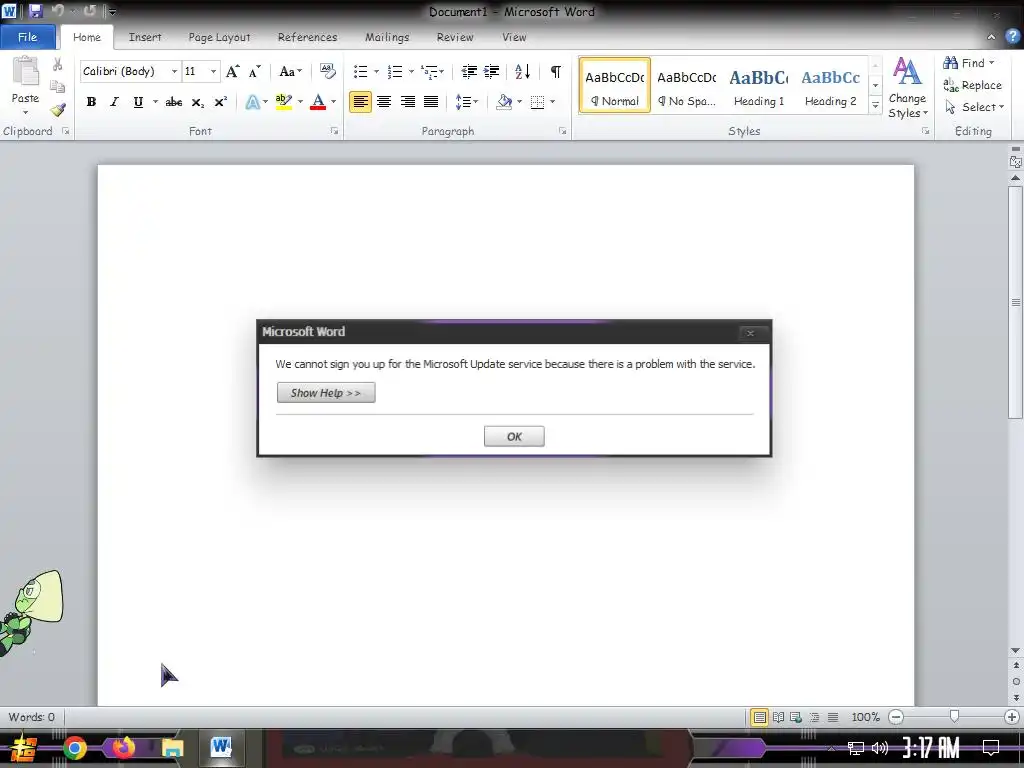Screen dimensions: 1024x768
Task: Open Word Help question mark icon
Action: click(x=1012, y=37)
